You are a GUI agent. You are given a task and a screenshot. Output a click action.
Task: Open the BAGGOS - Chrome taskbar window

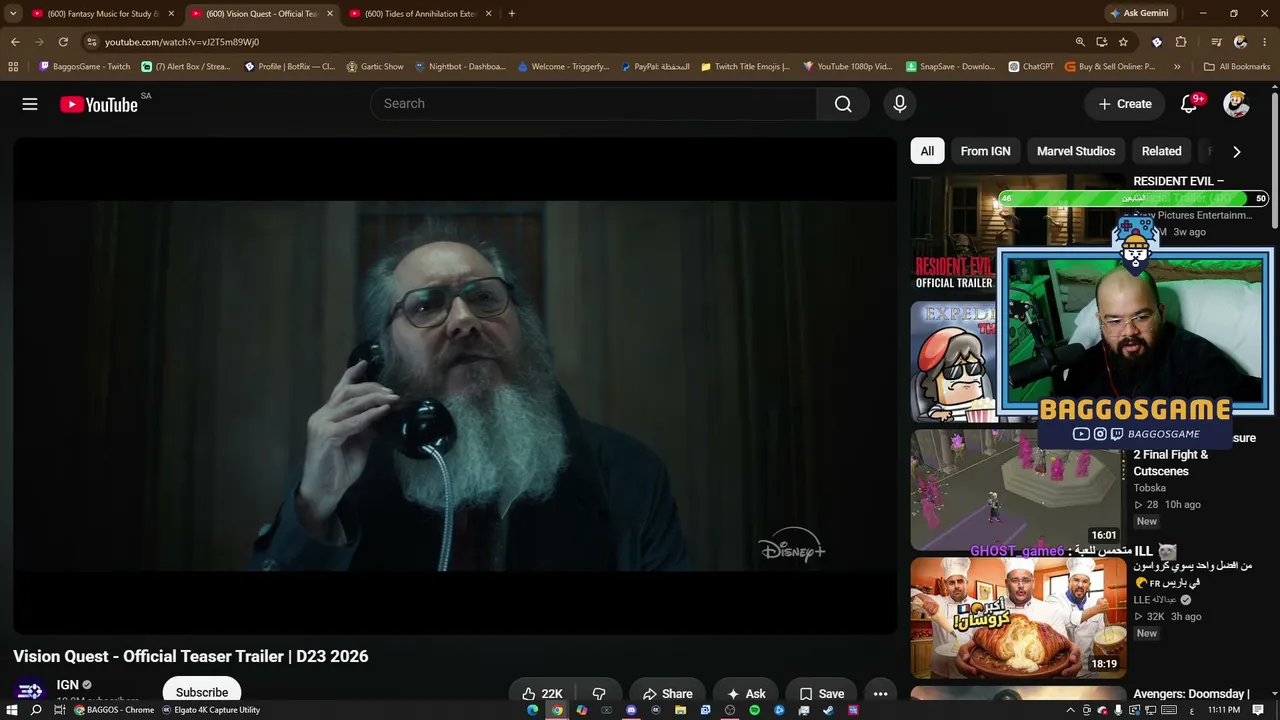coord(114,710)
